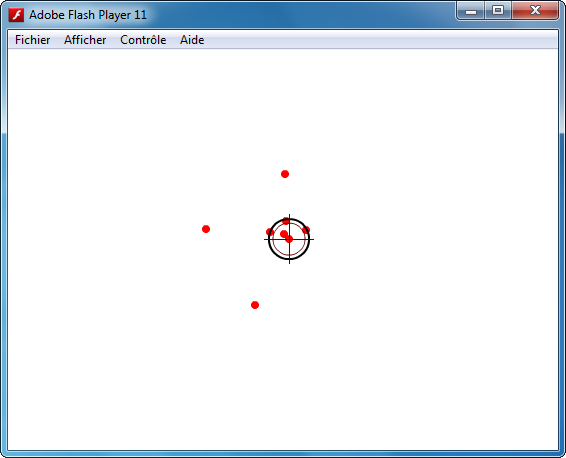Image resolution: width=566 pixels, height=458 pixels.
Task: Click the topmost isolated red dot
Action: 285,174
